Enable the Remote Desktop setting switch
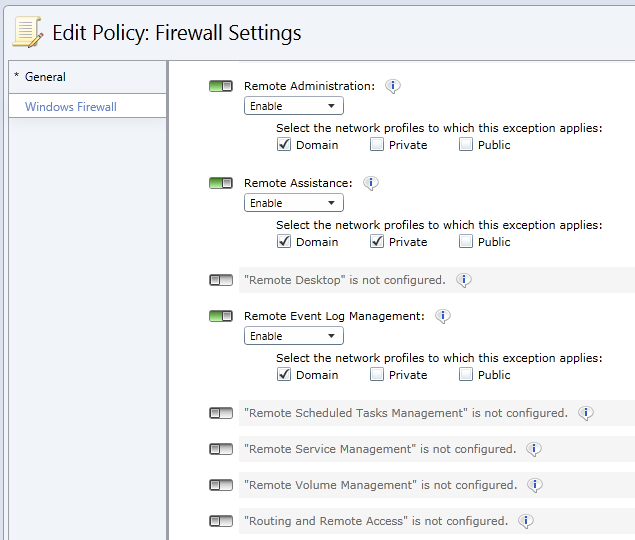This screenshot has width=635, height=540. coord(221,281)
